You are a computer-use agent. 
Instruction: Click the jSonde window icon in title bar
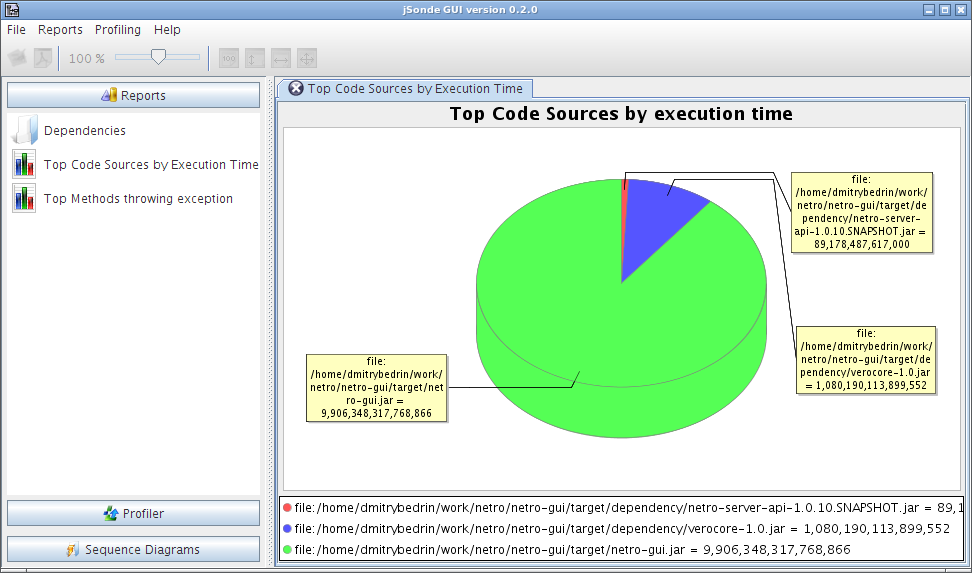click(12, 9)
